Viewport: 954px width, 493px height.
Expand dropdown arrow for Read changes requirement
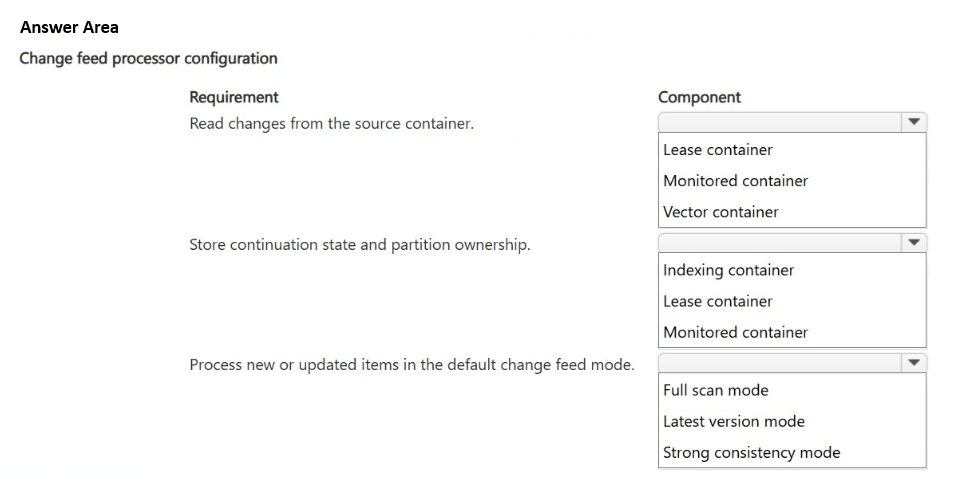(914, 122)
